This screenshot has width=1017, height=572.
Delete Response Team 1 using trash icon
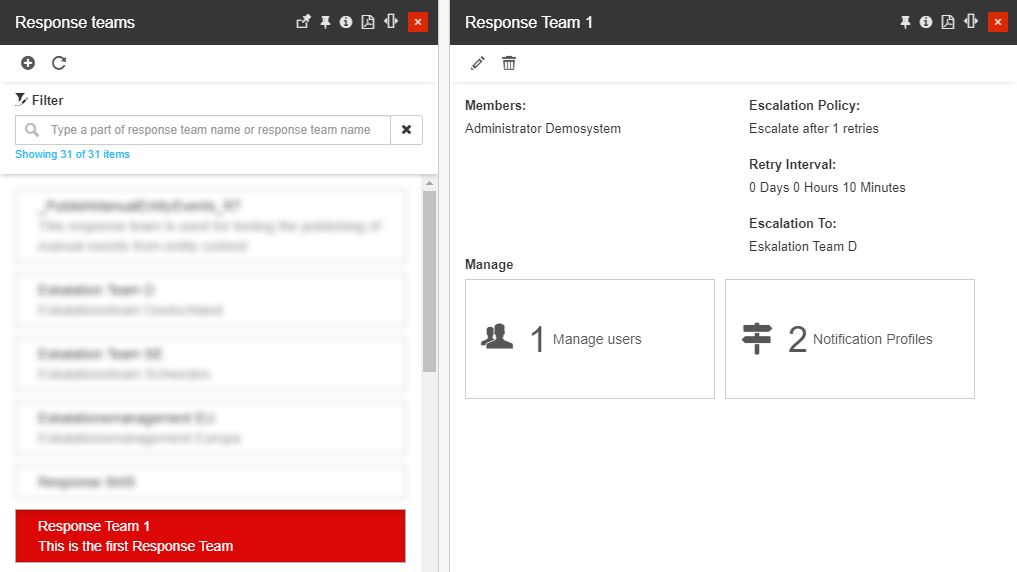pyautogui.click(x=509, y=63)
